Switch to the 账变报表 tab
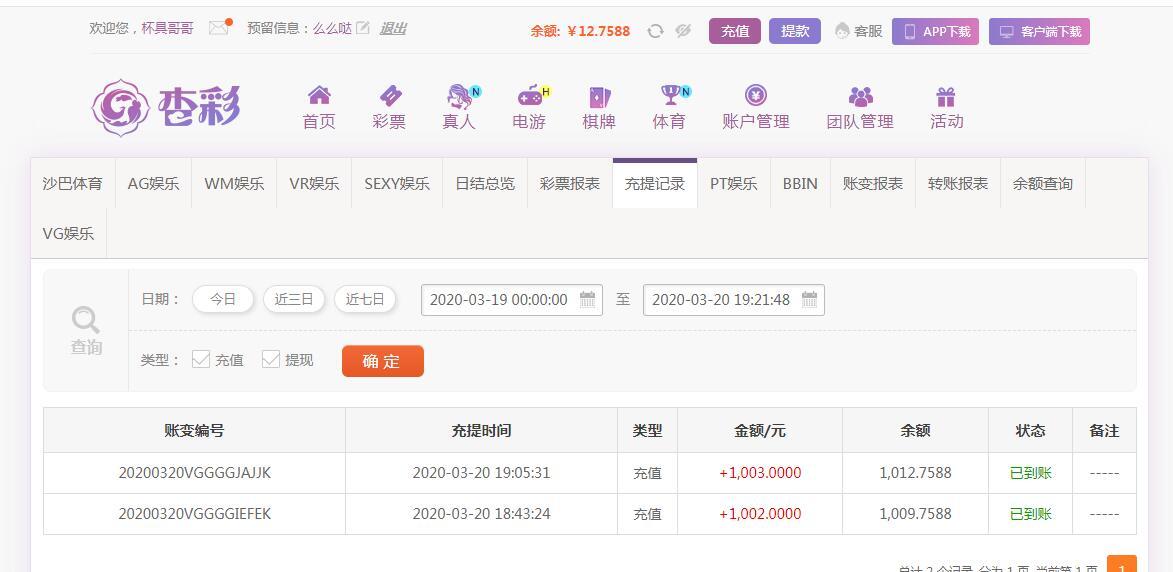 click(873, 183)
